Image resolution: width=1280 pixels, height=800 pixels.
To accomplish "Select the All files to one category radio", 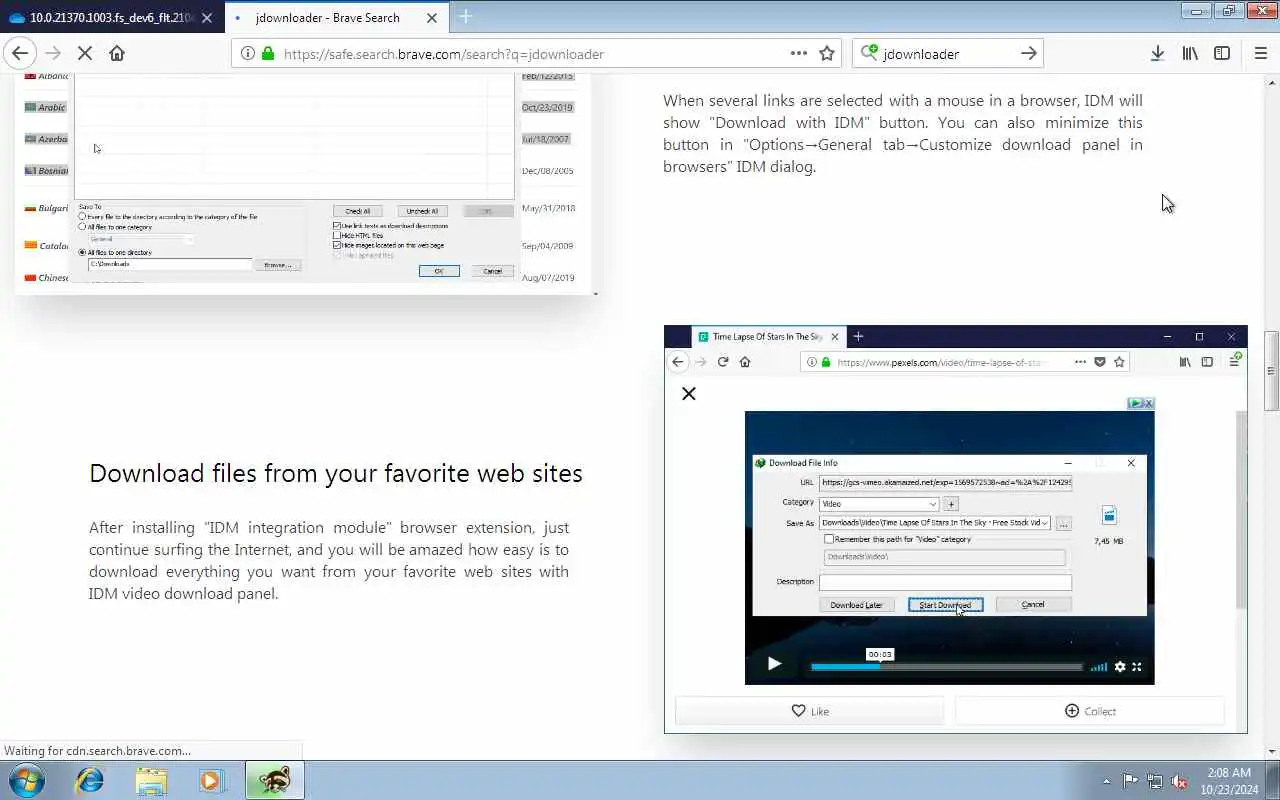I will coord(82,227).
